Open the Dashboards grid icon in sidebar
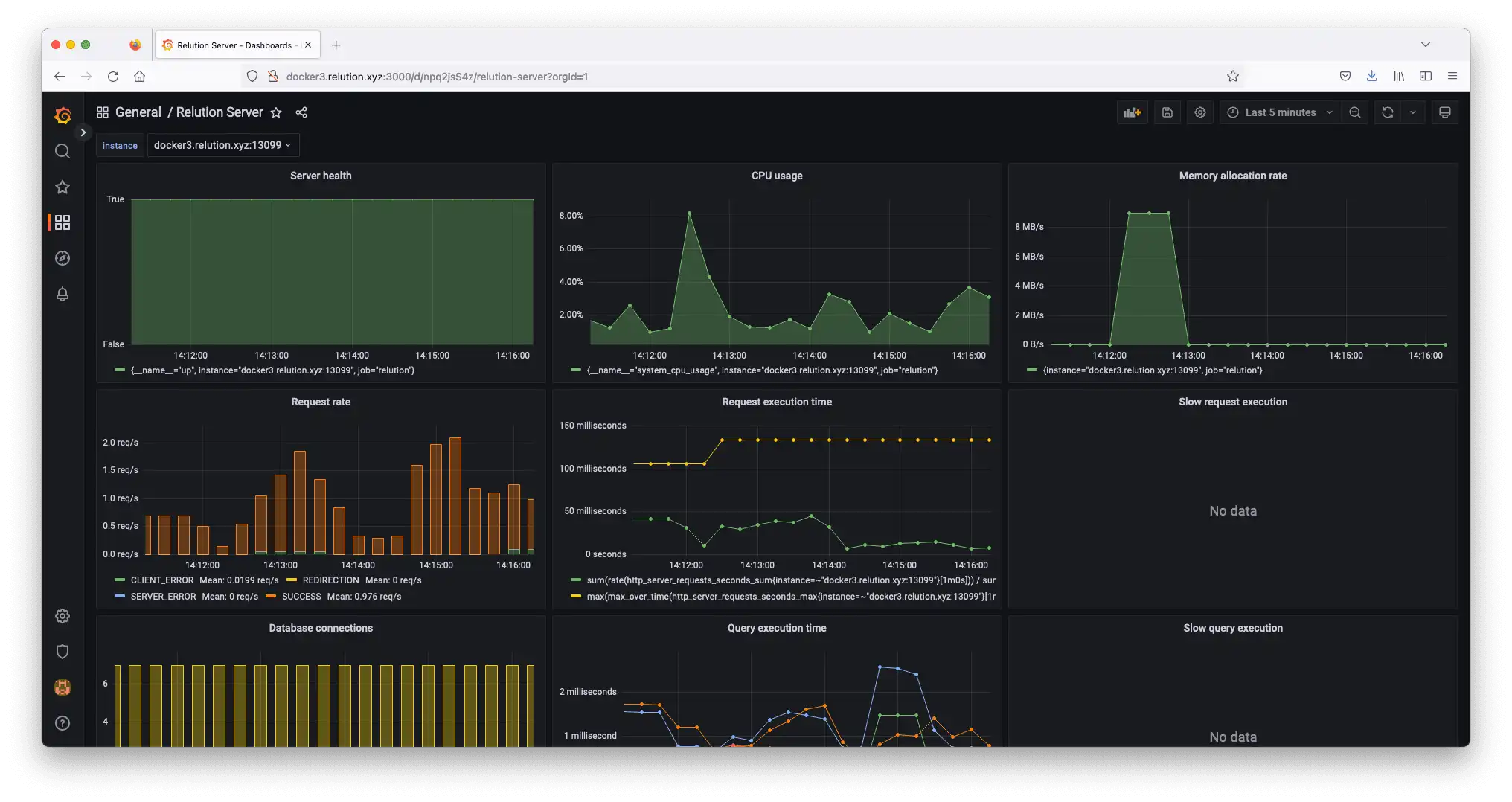 [x=63, y=222]
